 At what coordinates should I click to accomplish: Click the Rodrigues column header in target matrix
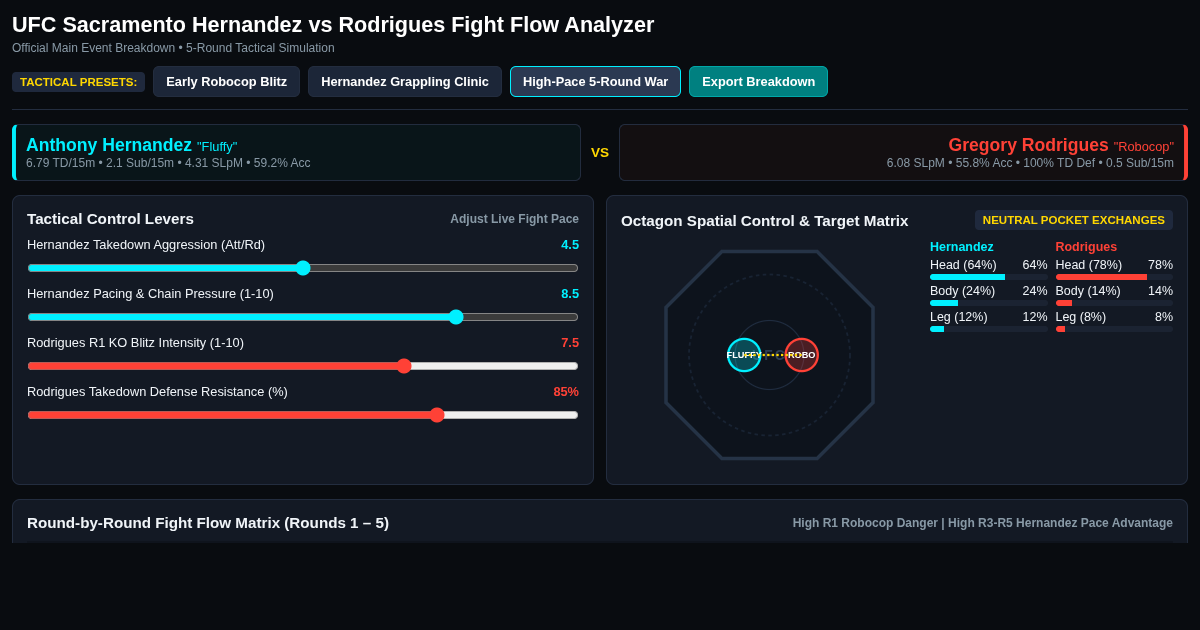click(1086, 247)
